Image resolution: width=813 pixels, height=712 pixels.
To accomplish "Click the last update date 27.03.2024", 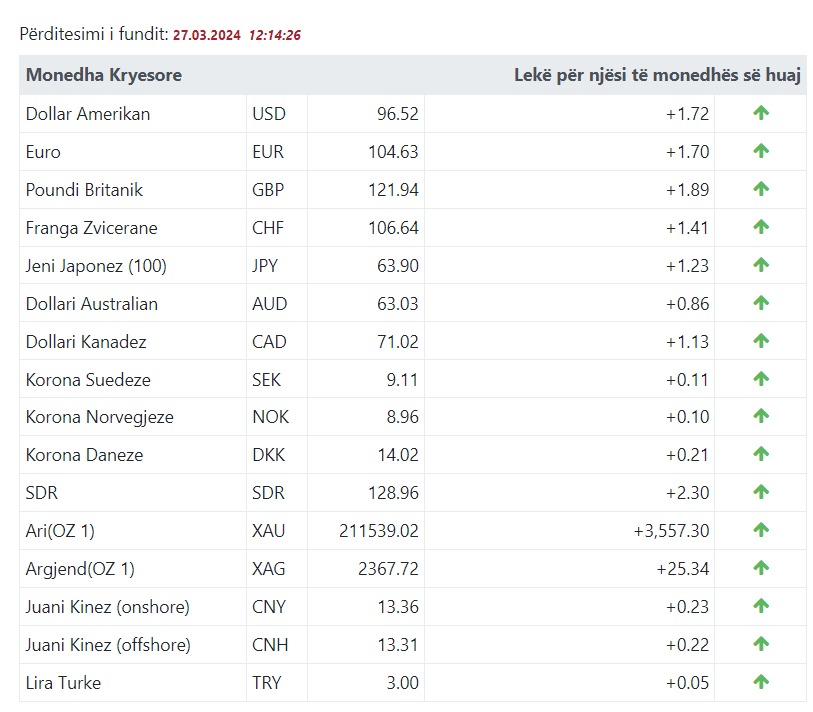I will coord(207,35).
